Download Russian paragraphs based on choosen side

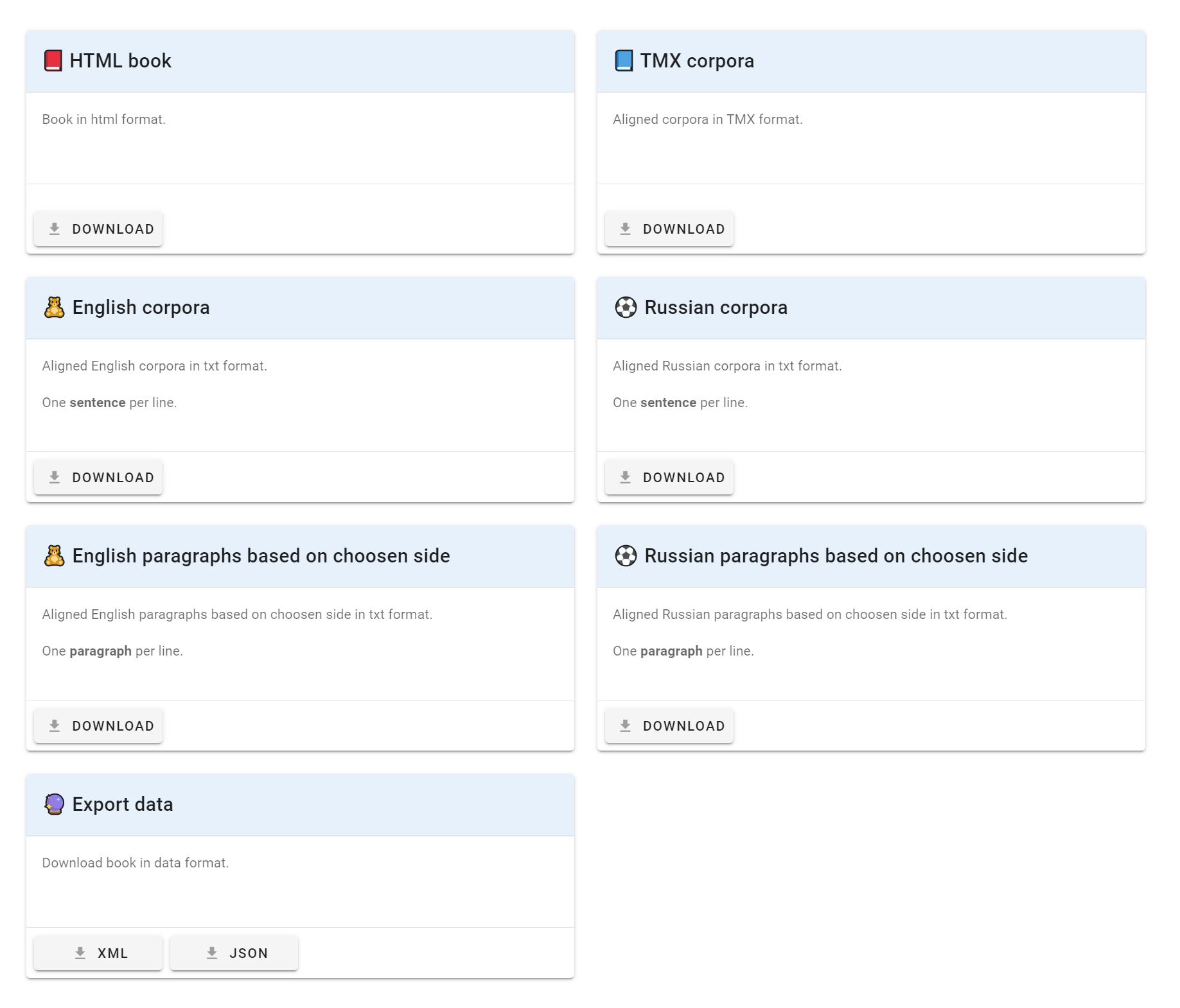(669, 726)
